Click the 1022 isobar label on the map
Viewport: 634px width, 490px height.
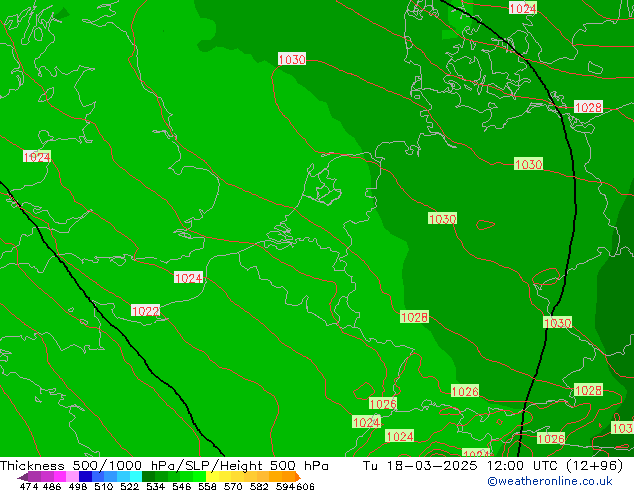click(x=146, y=310)
